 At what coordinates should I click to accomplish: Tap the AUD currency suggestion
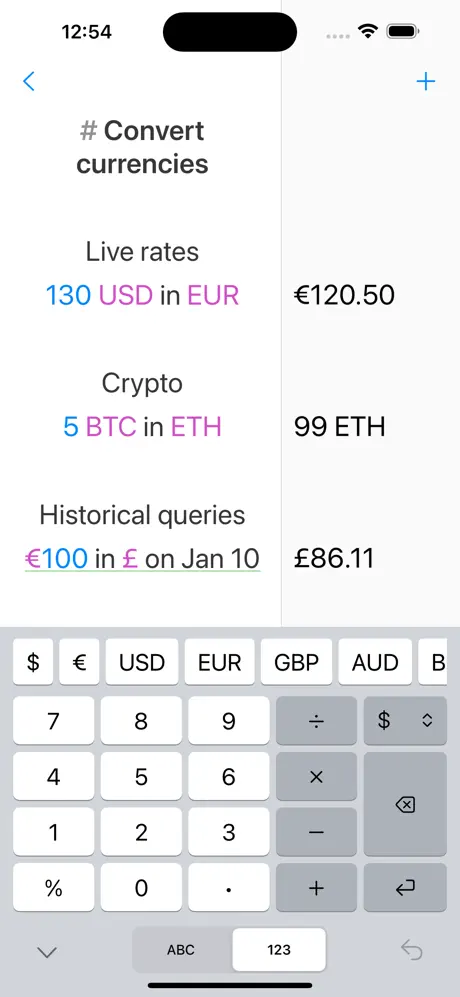click(375, 663)
